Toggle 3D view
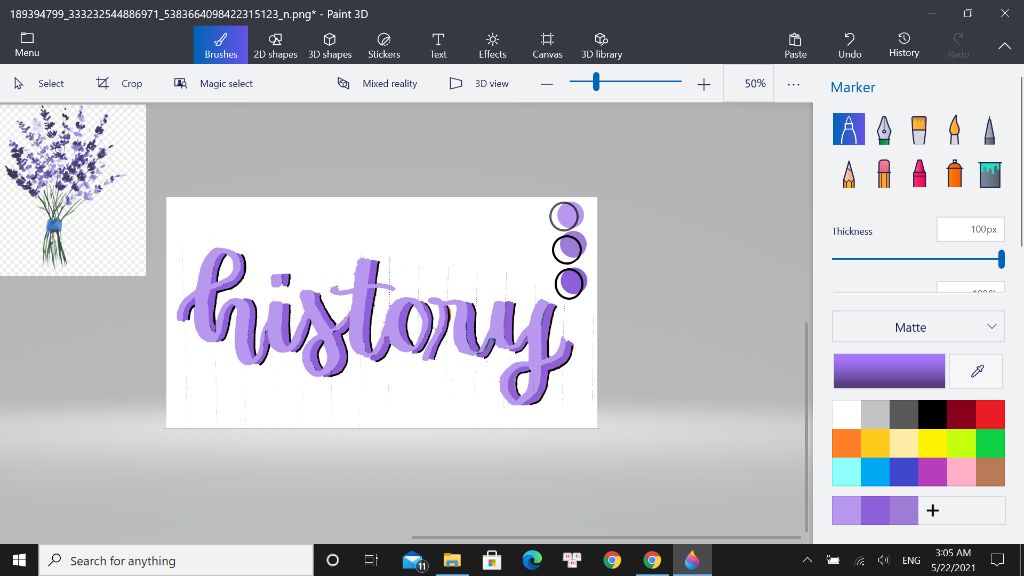The width and height of the screenshot is (1024, 576). coord(479,84)
